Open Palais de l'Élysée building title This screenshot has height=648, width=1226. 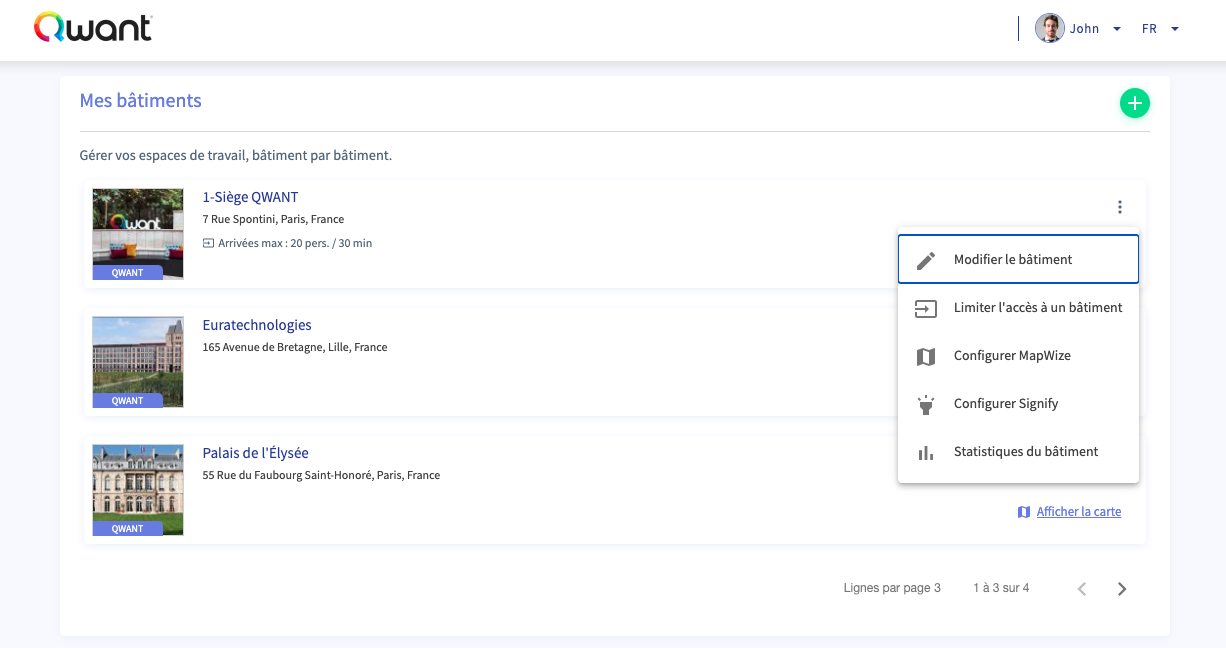click(256, 453)
